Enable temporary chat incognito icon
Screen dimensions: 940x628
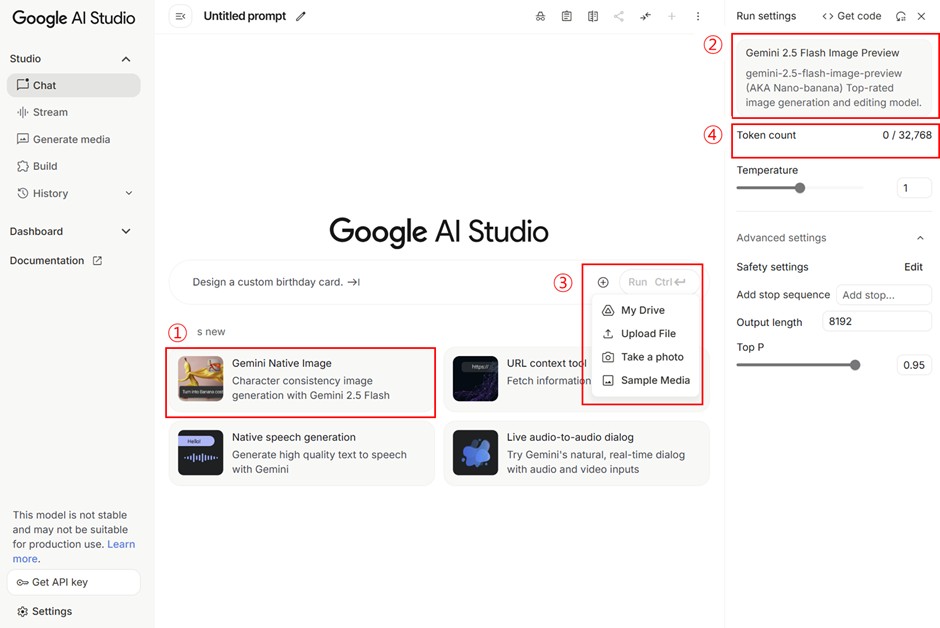[x=540, y=16]
